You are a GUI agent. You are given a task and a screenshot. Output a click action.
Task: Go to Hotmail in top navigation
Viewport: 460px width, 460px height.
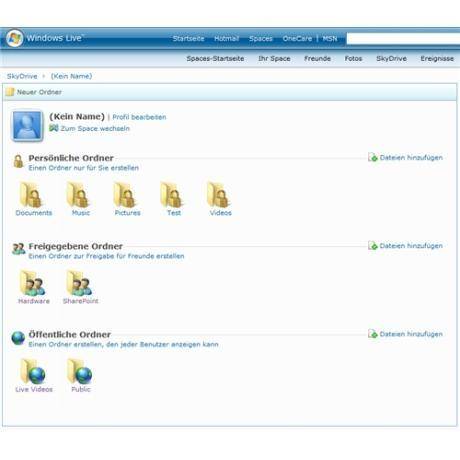(226, 39)
